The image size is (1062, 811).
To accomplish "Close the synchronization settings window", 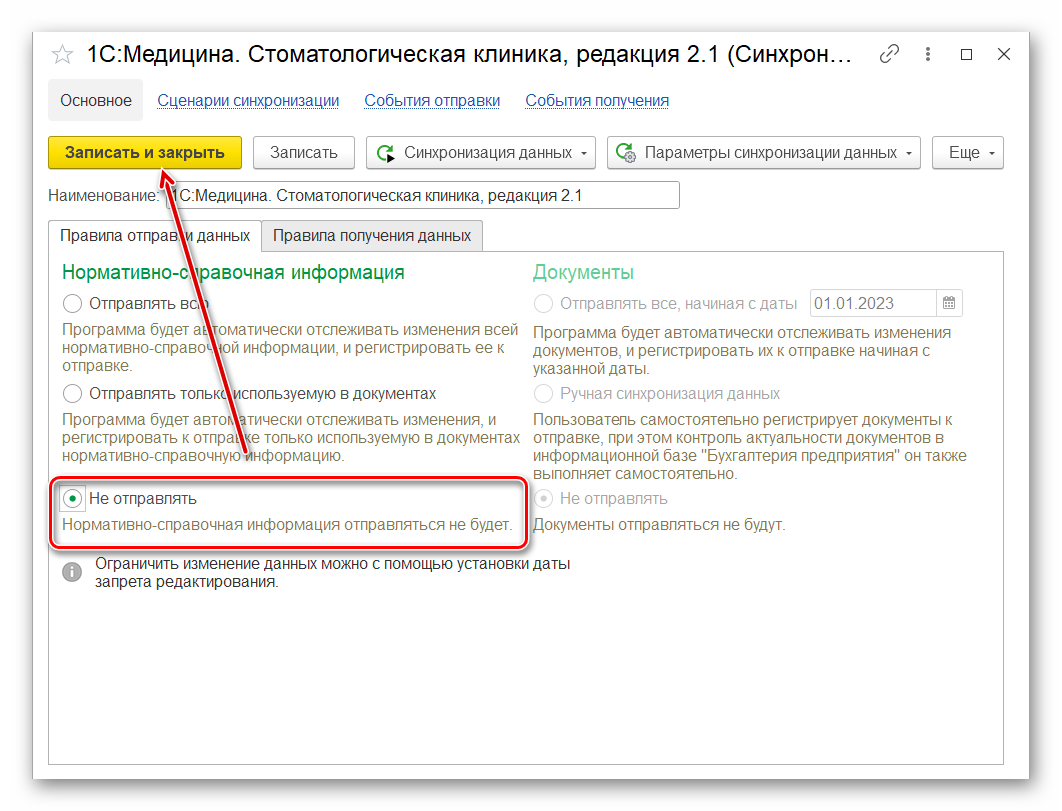I will (x=1004, y=54).
